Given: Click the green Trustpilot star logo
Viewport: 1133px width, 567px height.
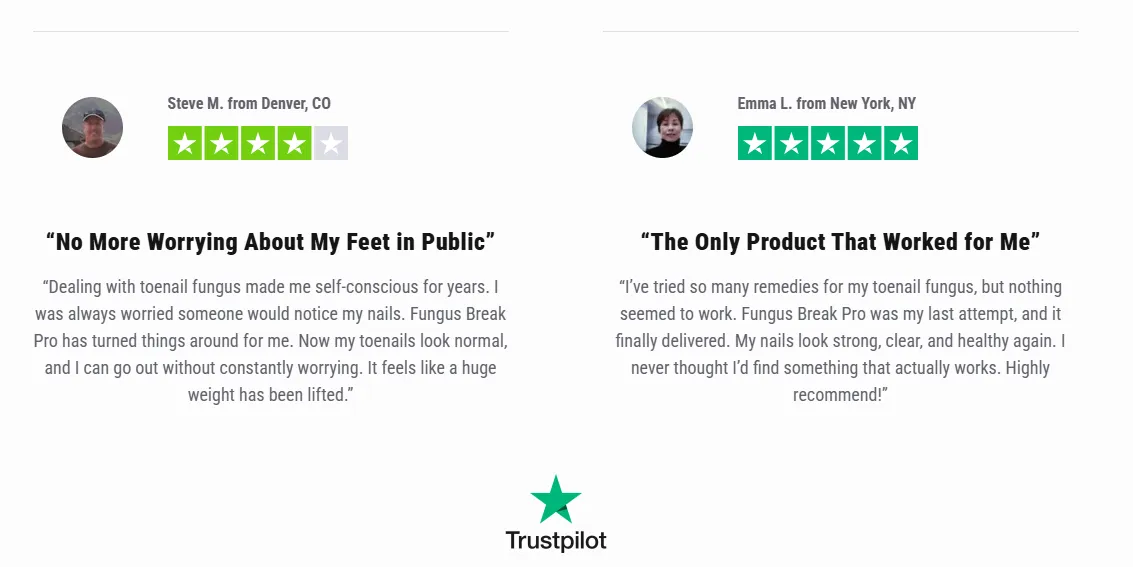Looking at the screenshot, I should tap(556, 499).
